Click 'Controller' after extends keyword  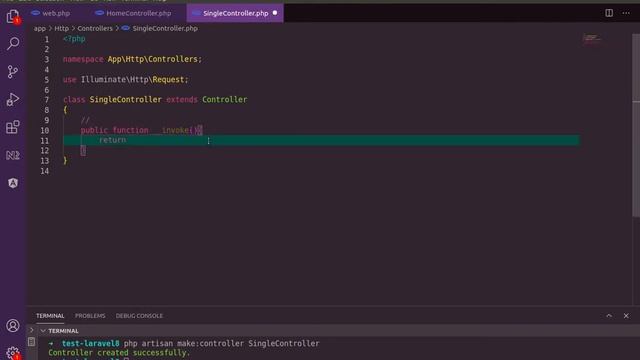[x=224, y=100]
